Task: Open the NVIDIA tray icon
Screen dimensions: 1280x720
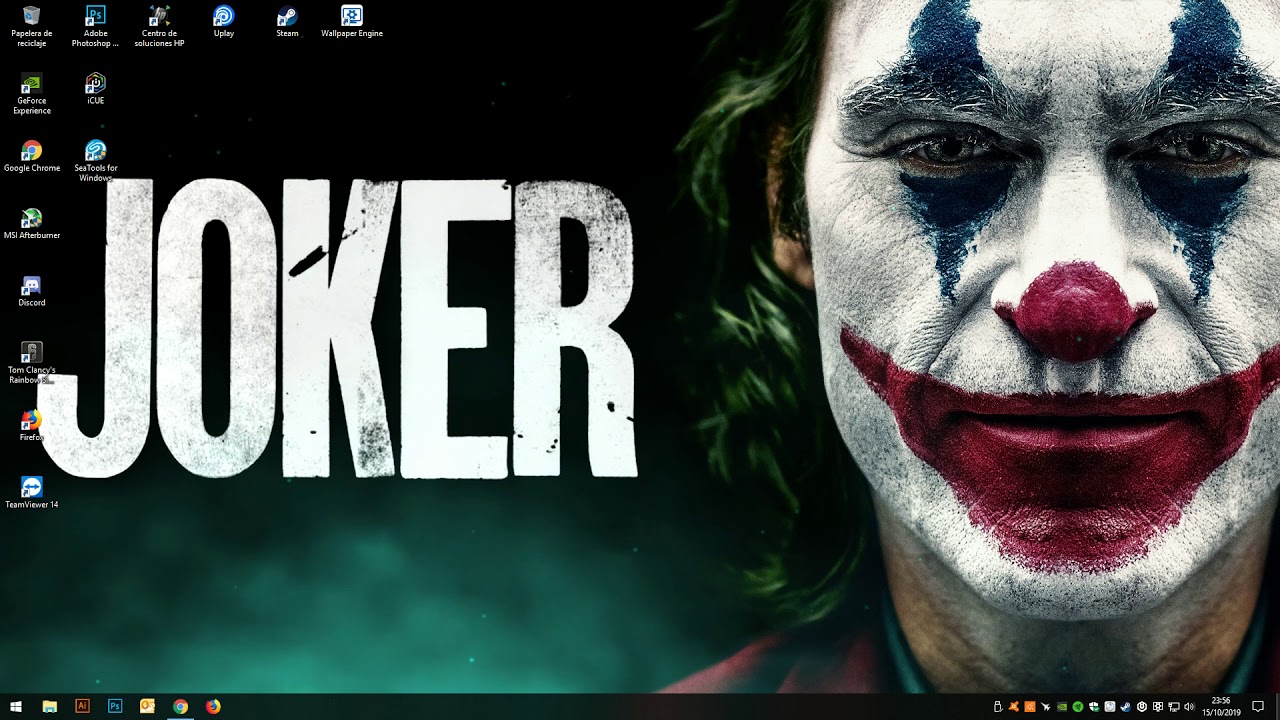Action: point(1062,707)
